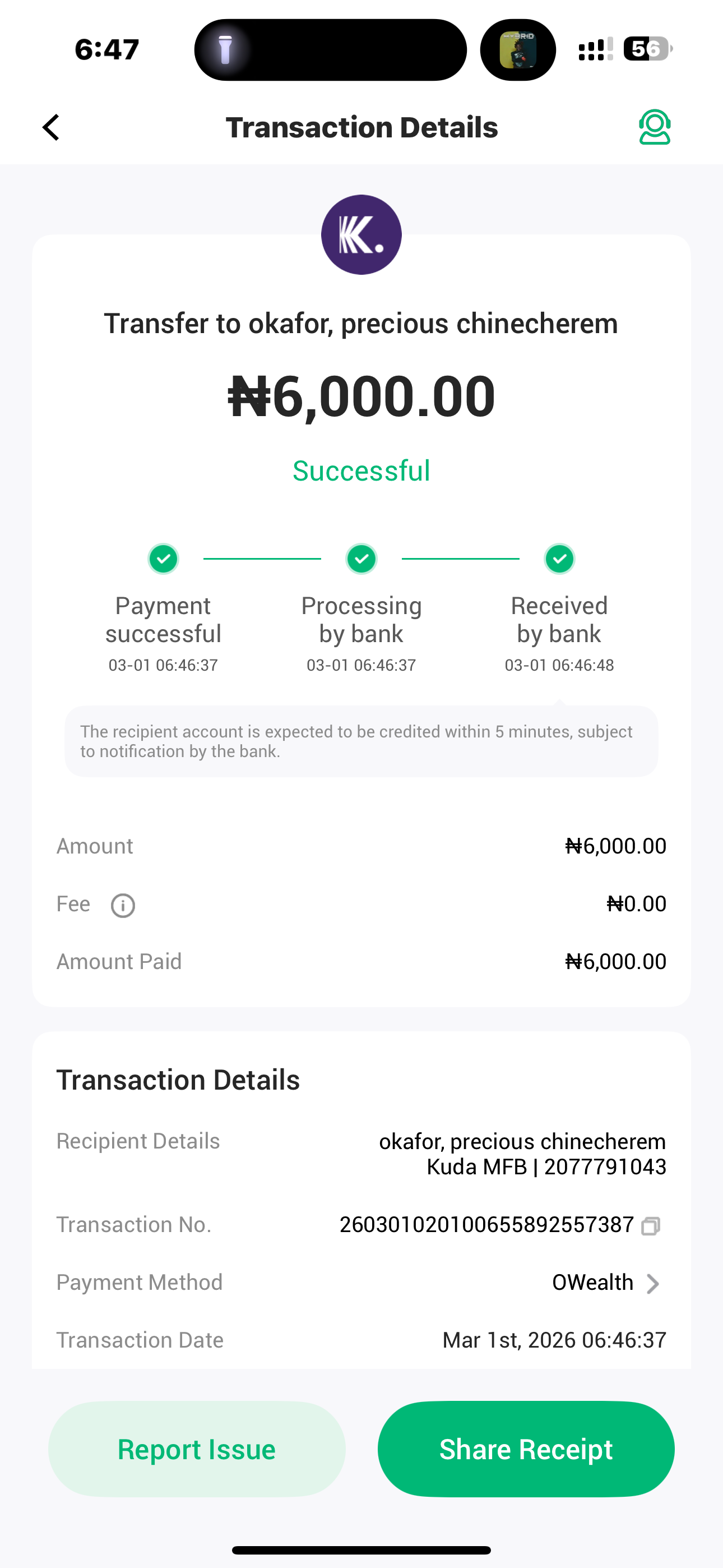
Task: Tap the battery status icon
Action: pos(647,49)
